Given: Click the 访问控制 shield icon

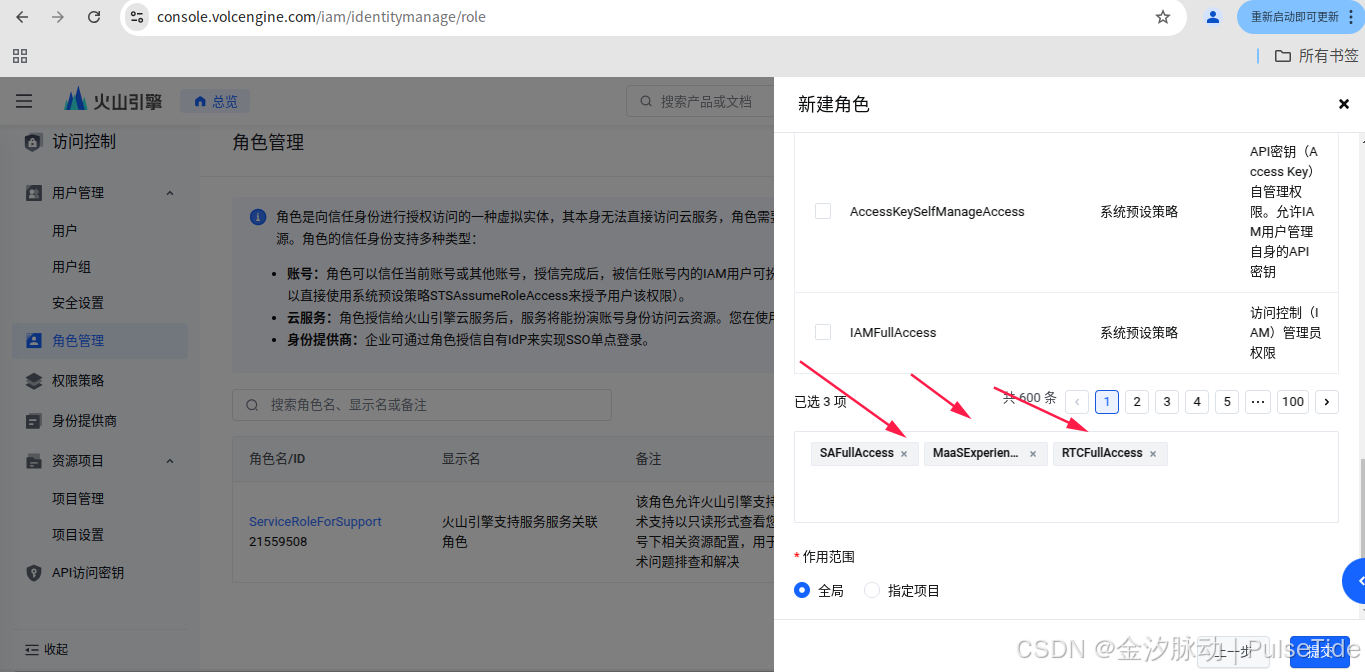Looking at the screenshot, I should (x=33, y=142).
